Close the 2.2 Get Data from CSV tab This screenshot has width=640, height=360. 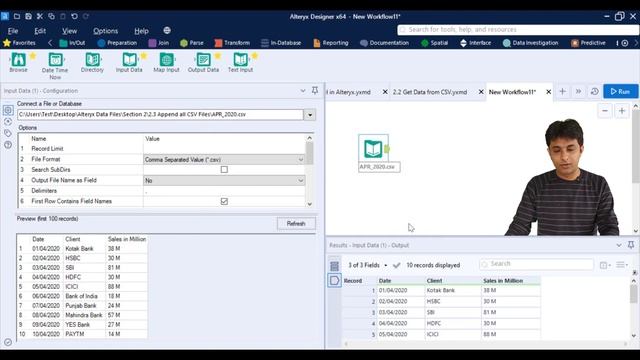[x=481, y=92]
